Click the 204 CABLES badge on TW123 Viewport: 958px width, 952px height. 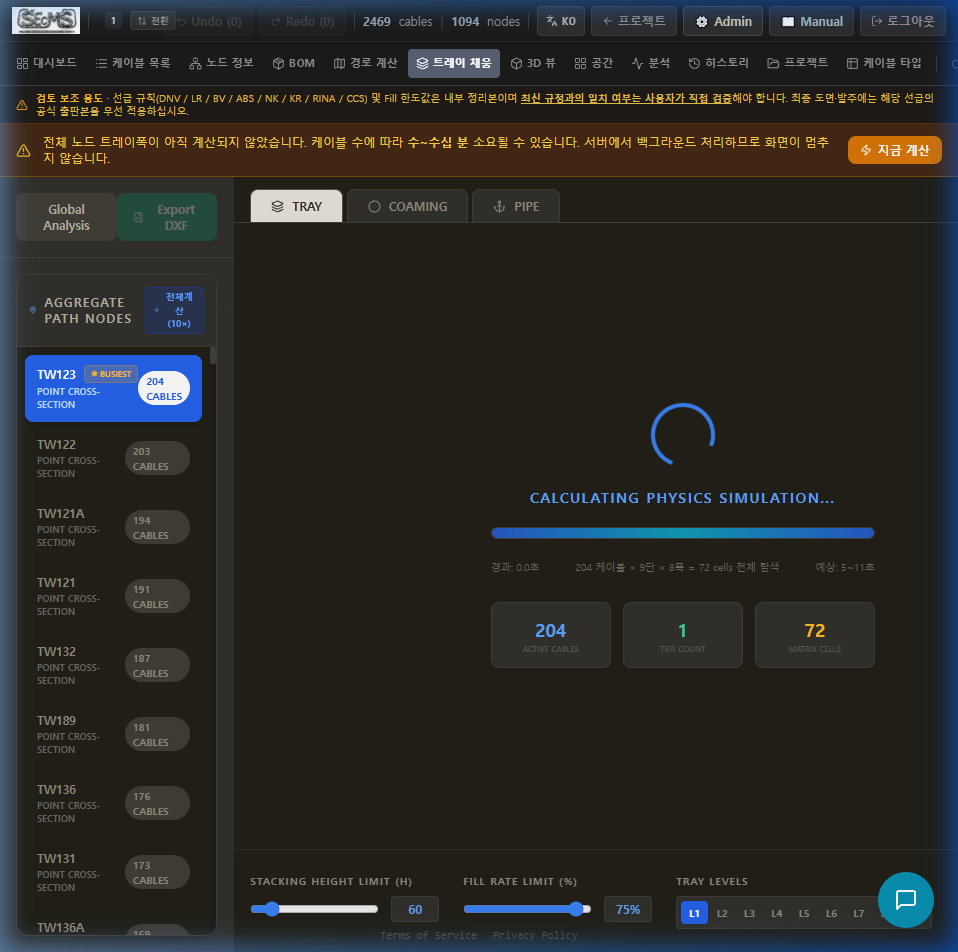coord(164,389)
